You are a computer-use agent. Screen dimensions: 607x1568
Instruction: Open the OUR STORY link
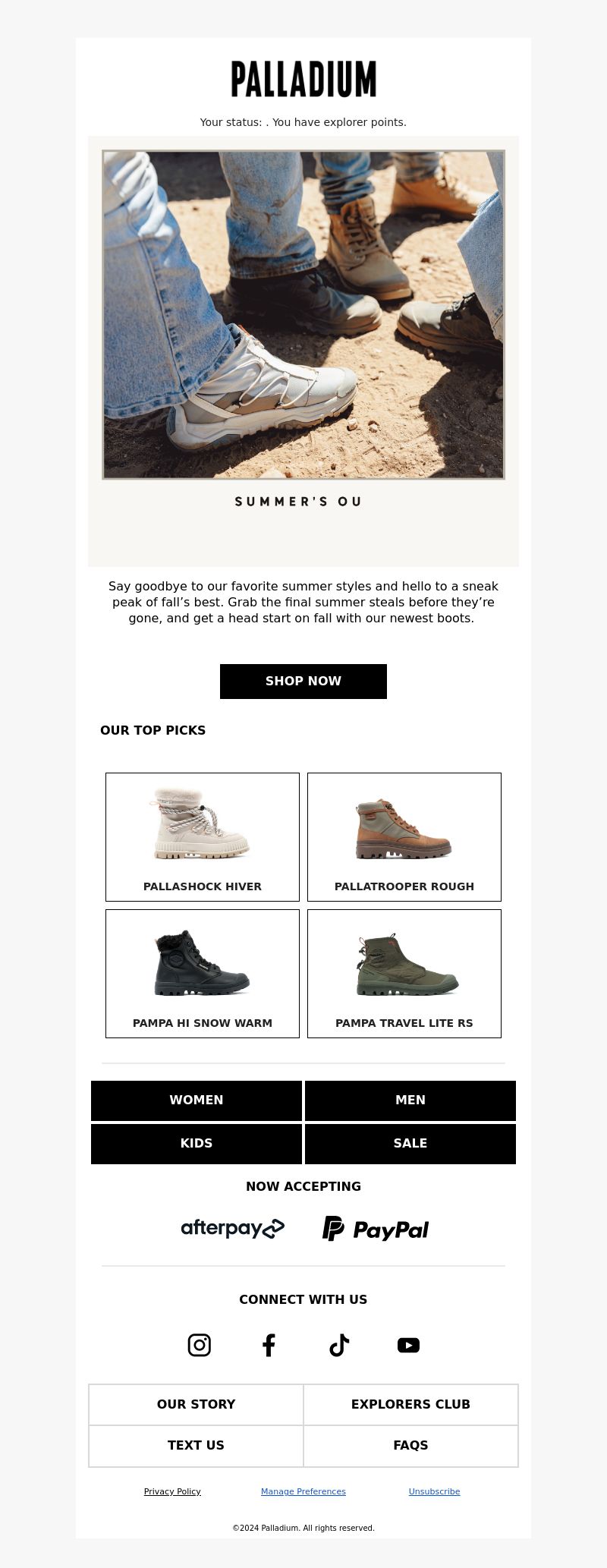(197, 1404)
